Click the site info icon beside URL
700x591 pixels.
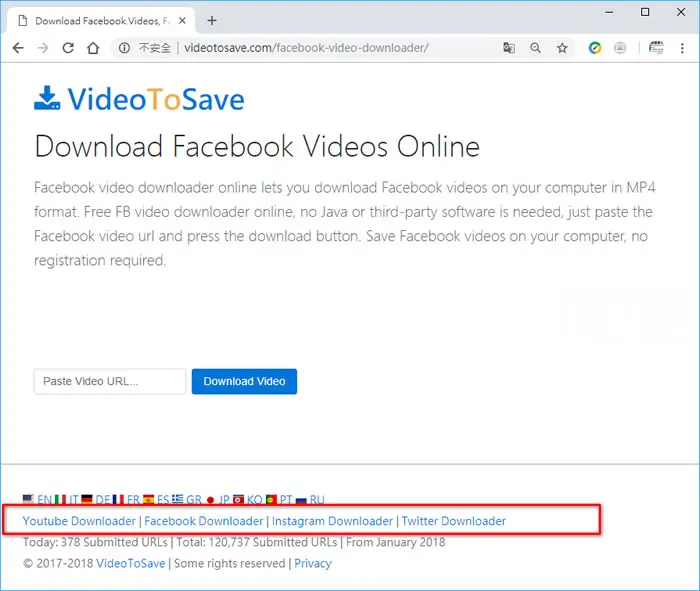coord(125,48)
